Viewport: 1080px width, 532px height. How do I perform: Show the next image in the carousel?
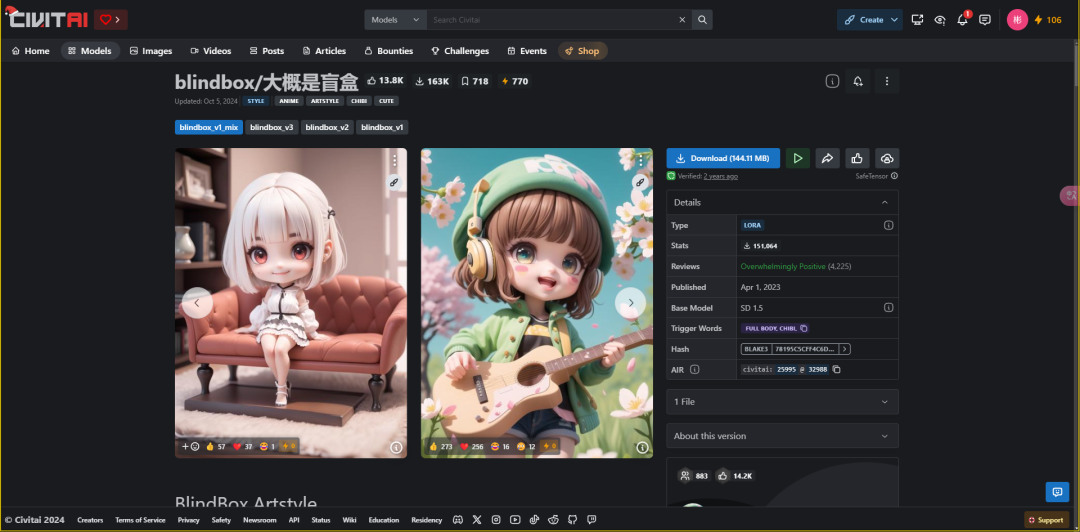pyautogui.click(x=630, y=303)
